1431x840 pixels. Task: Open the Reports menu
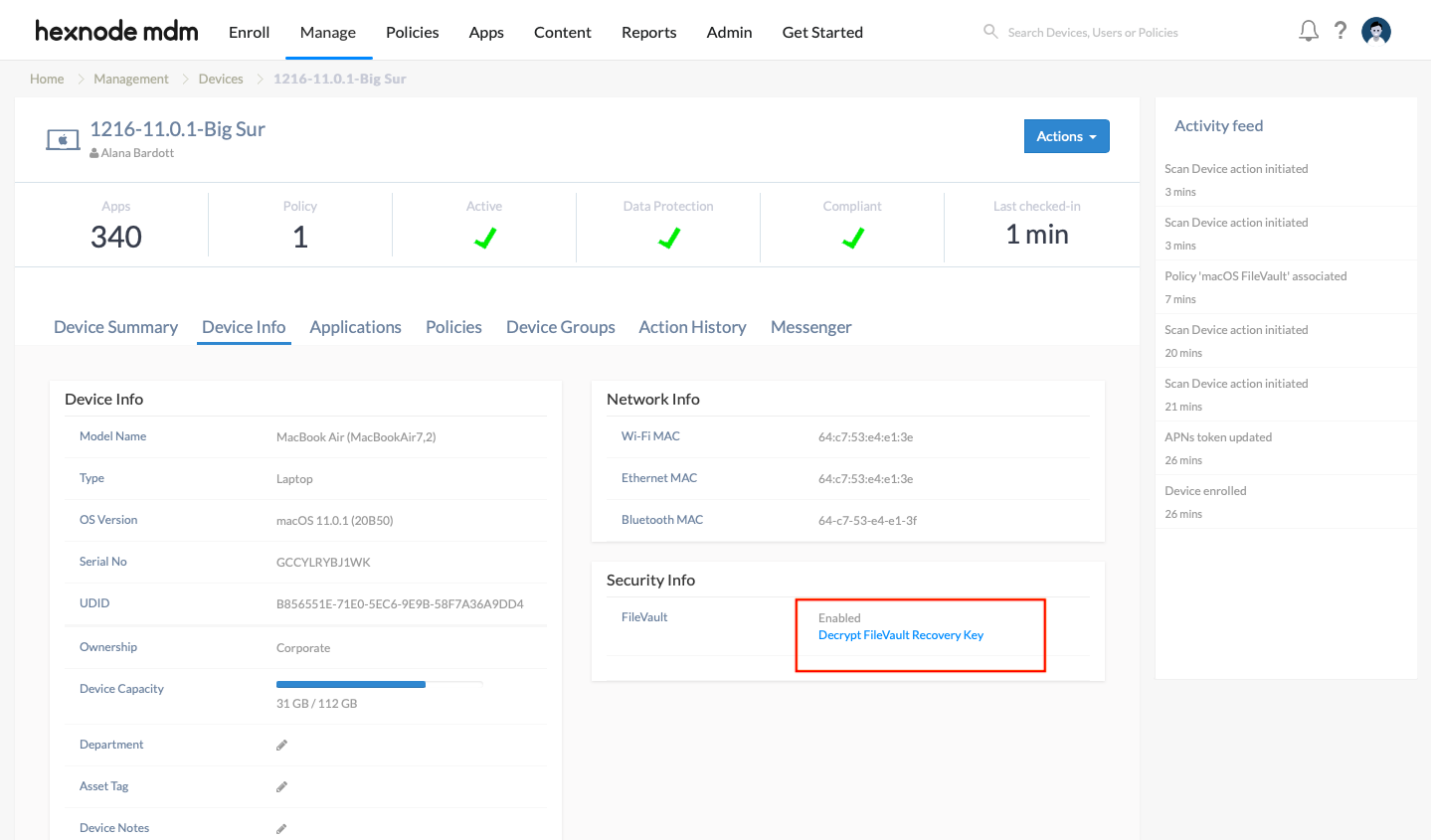tap(649, 32)
